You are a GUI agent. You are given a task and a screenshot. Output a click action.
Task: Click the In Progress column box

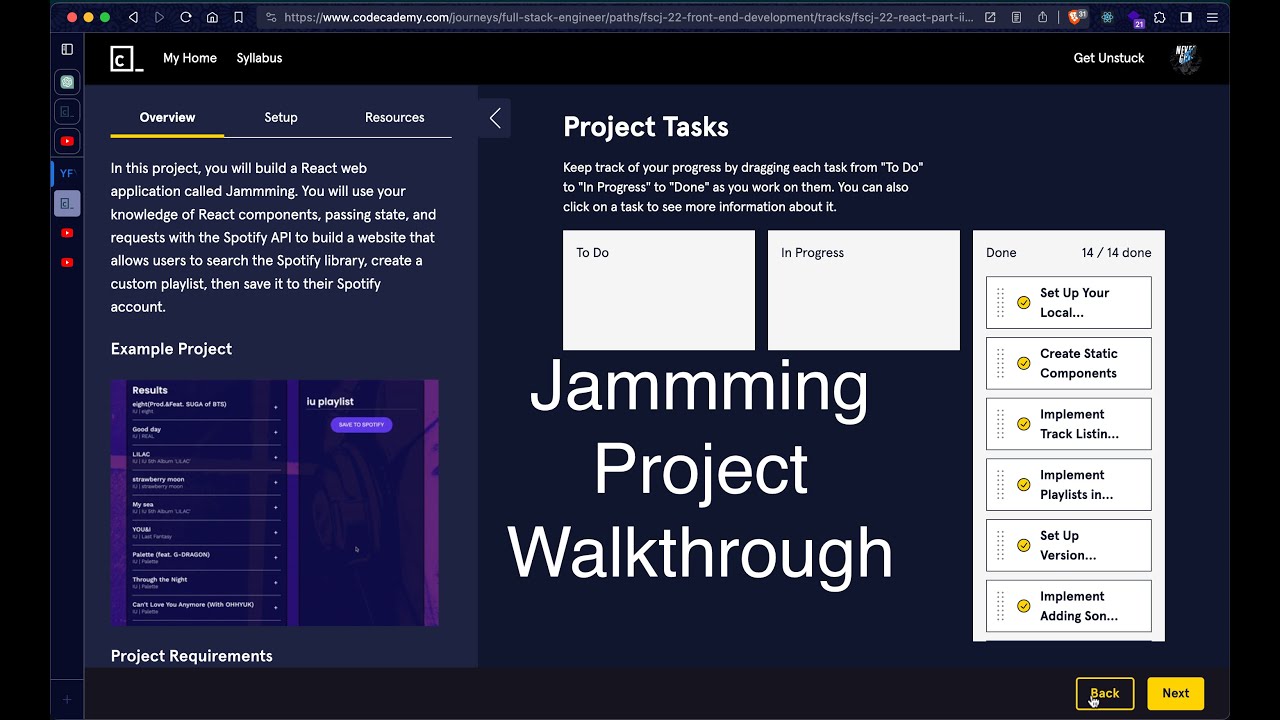coord(864,290)
